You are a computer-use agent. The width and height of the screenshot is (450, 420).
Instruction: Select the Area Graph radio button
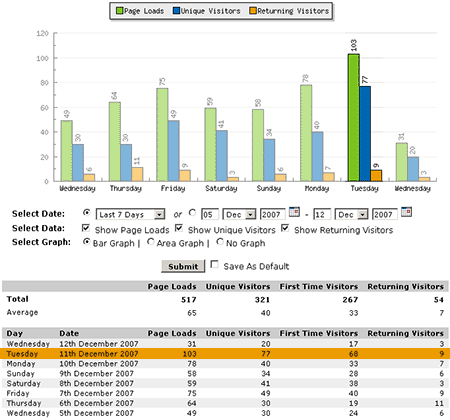(x=151, y=242)
